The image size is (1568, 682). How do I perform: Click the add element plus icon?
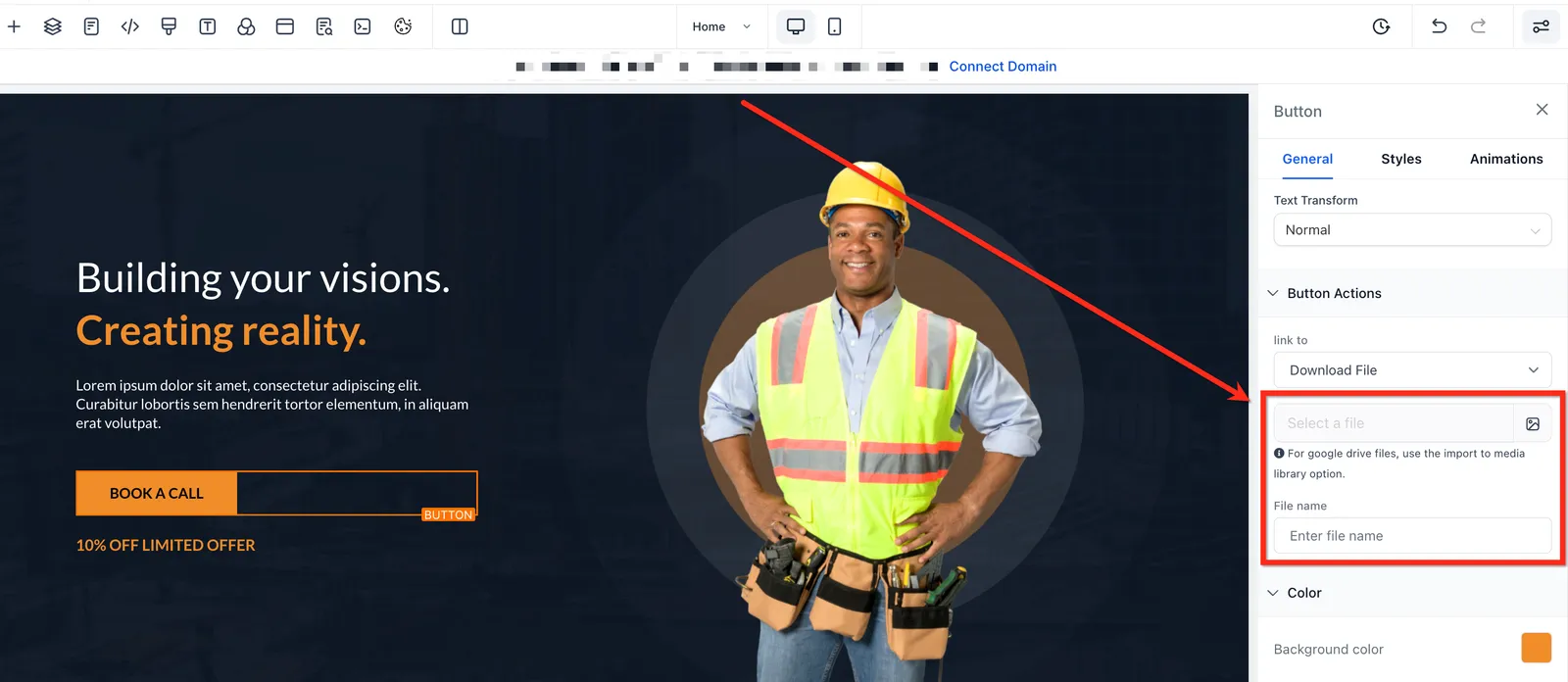point(14,26)
